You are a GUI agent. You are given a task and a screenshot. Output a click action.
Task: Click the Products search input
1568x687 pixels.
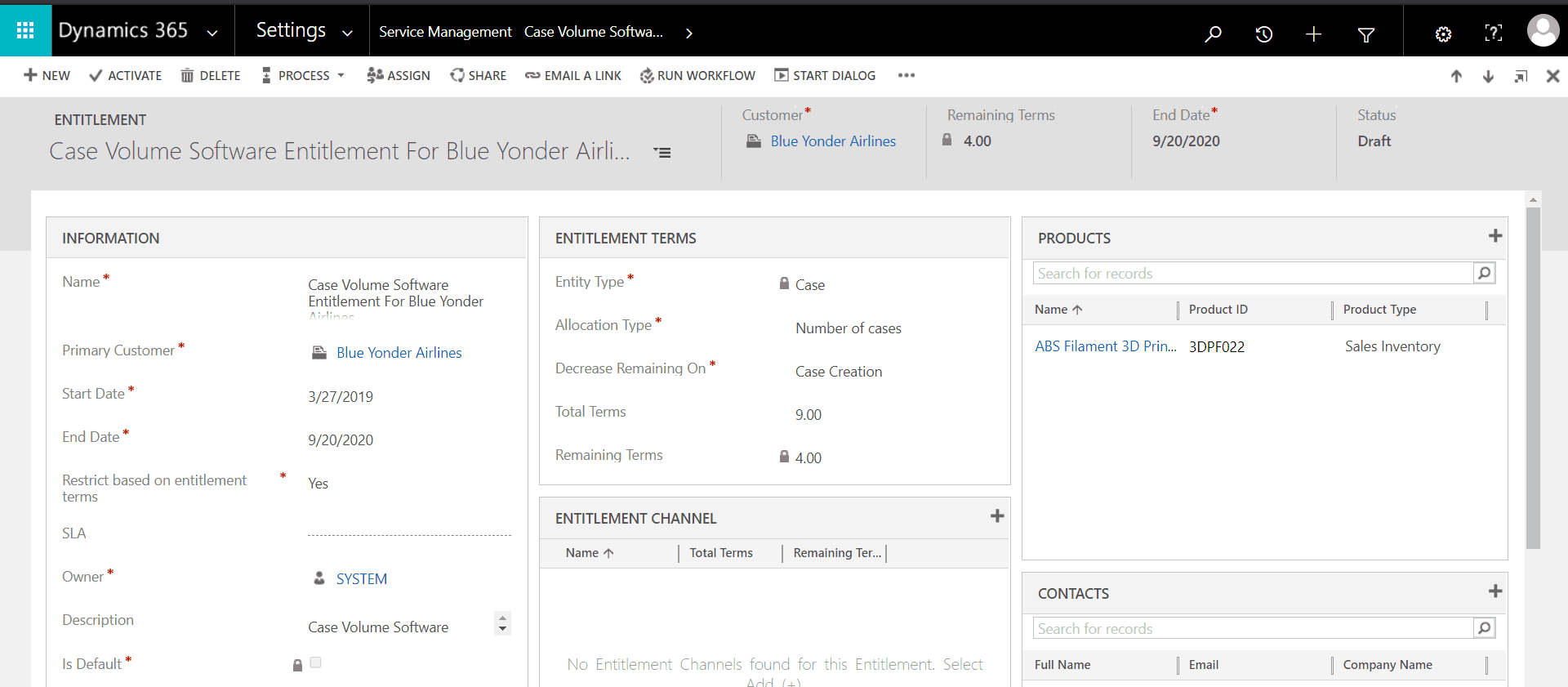pyautogui.click(x=1254, y=273)
